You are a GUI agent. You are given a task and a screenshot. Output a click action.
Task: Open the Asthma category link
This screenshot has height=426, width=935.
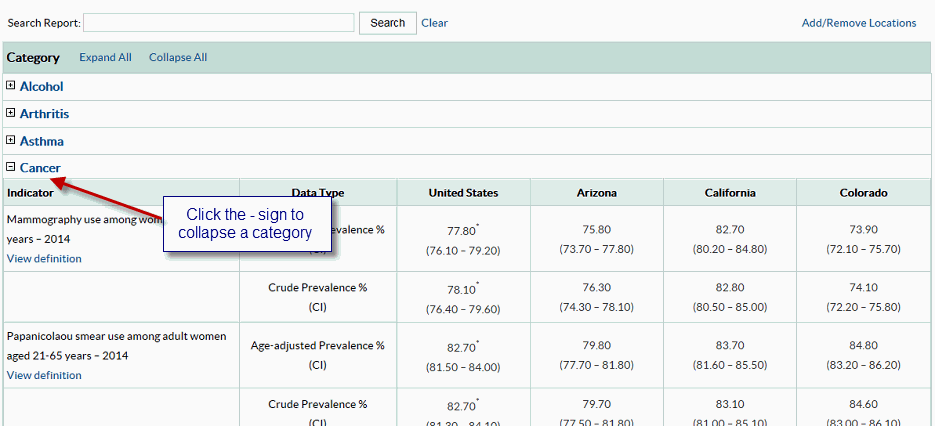point(42,141)
